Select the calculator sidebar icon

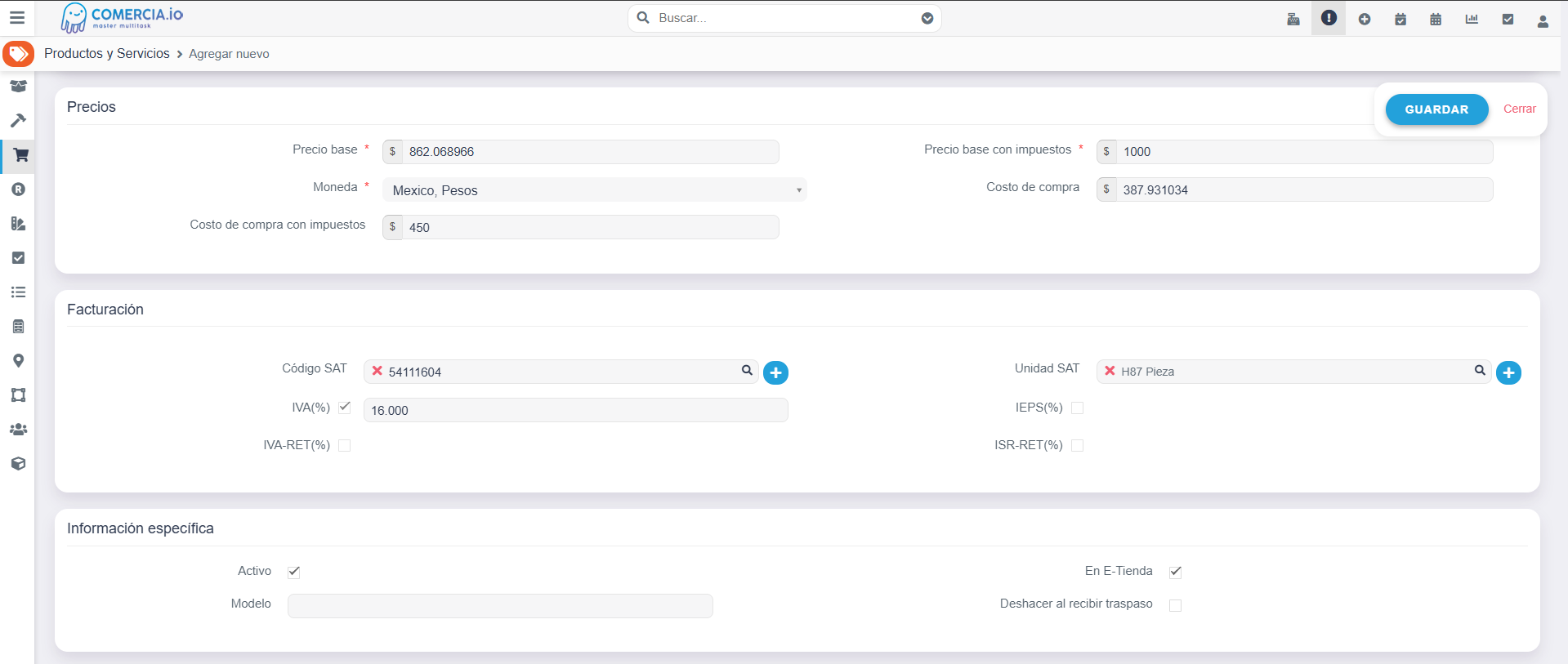point(18,327)
